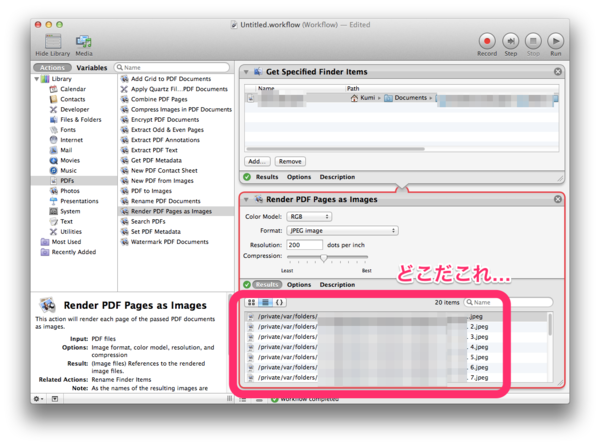Select Get PDF Metadata action

coord(156,160)
